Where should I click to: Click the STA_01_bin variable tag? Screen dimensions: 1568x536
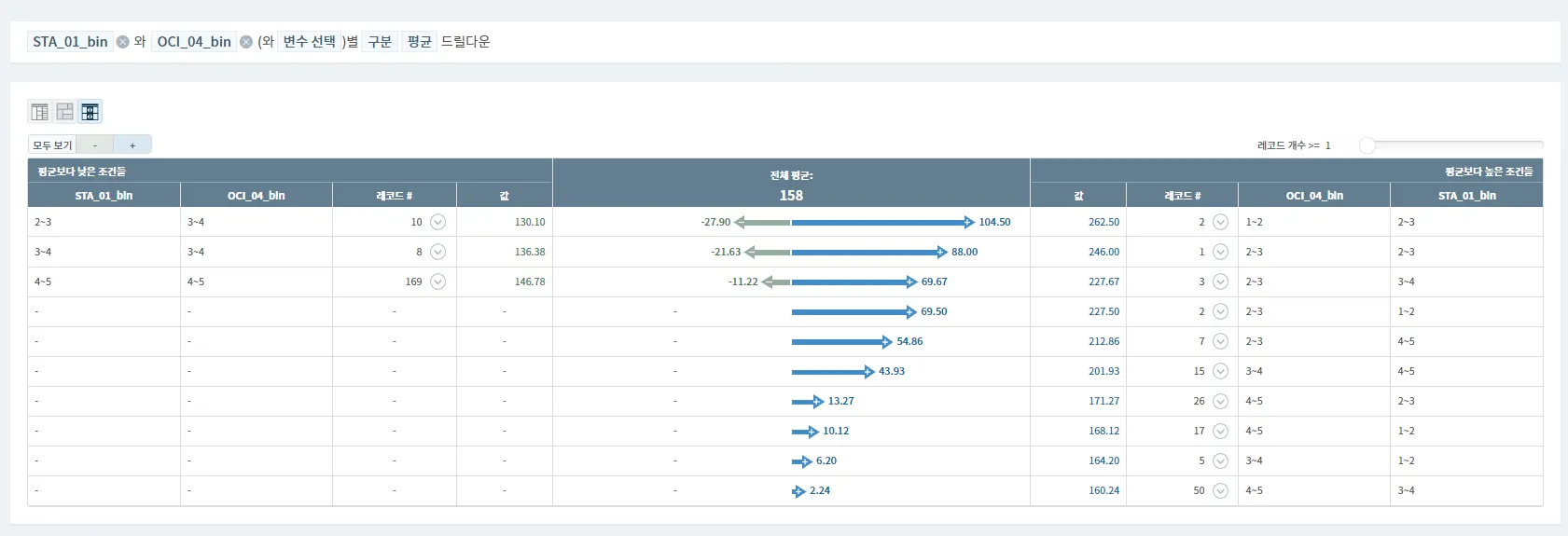tap(70, 42)
